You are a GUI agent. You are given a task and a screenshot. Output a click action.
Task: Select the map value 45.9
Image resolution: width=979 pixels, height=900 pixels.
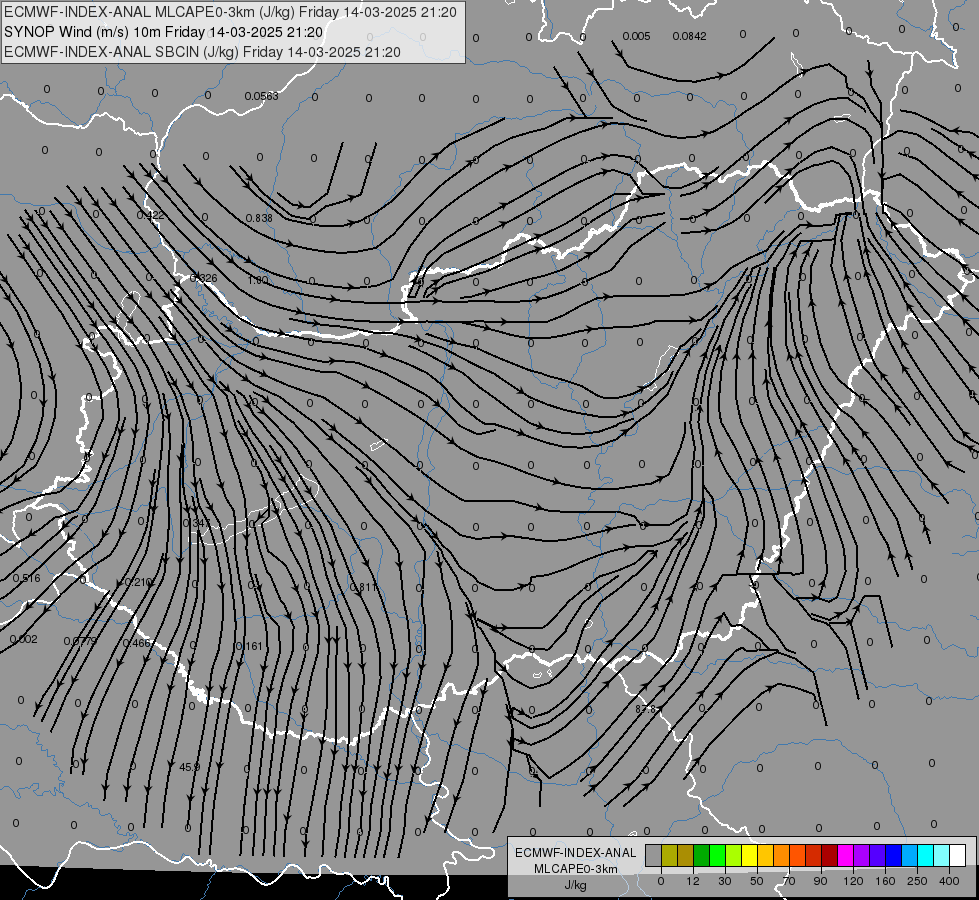pyautogui.click(x=189, y=767)
